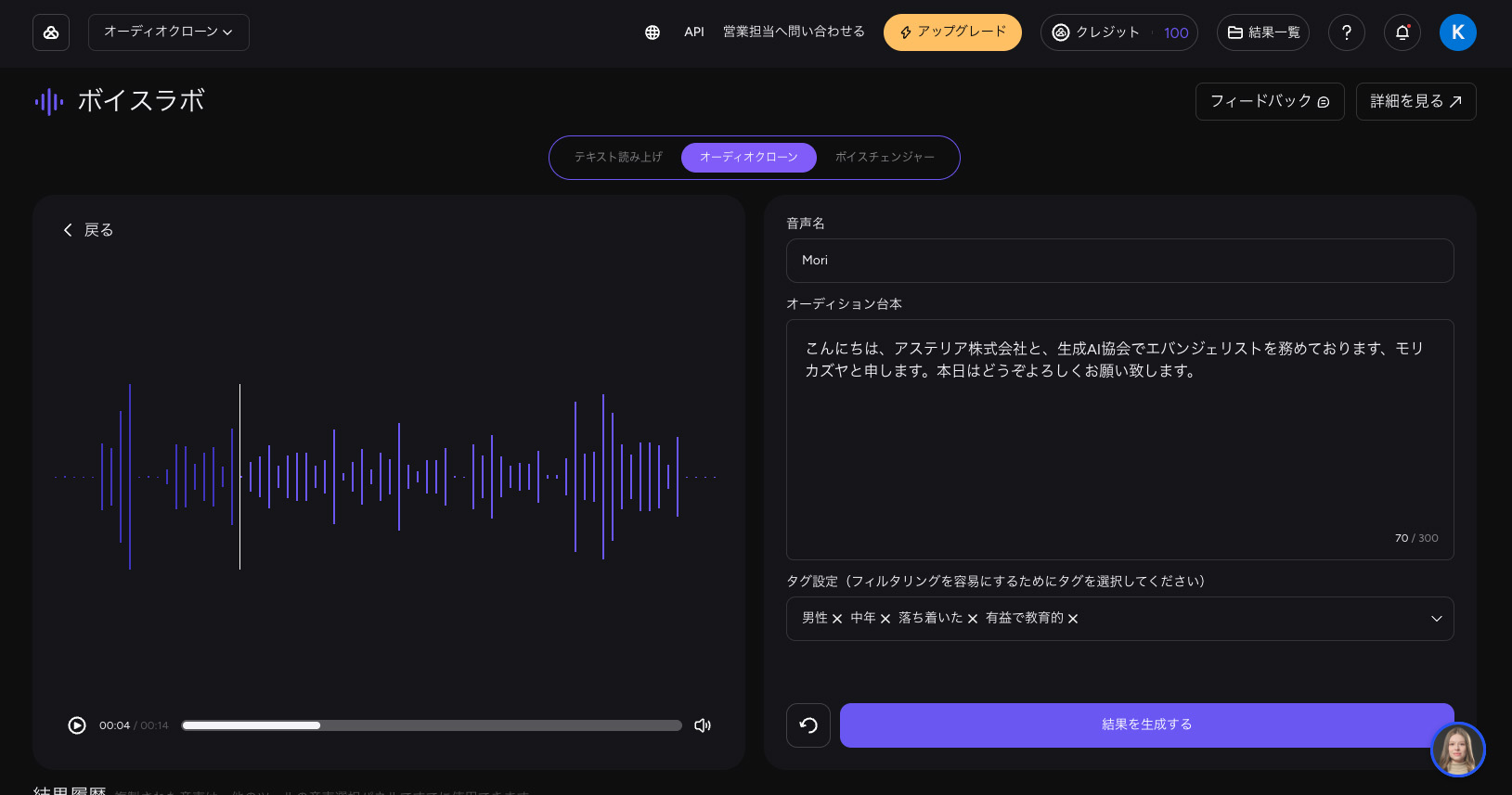Click the 00:04 elapsed time label
Viewport: 1512px width, 795px height.
114,725
